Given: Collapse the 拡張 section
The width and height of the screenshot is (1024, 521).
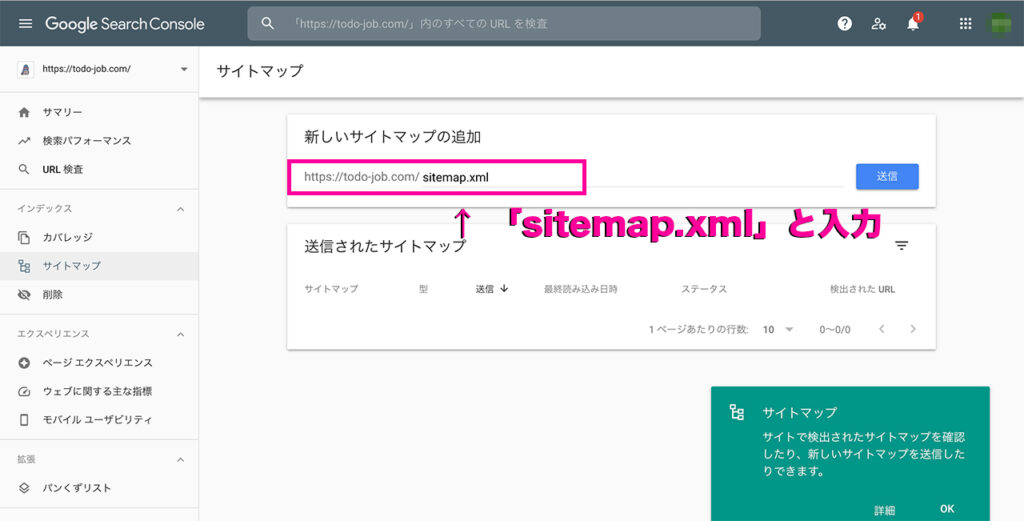Looking at the screenshot, I should coord(181,460).
